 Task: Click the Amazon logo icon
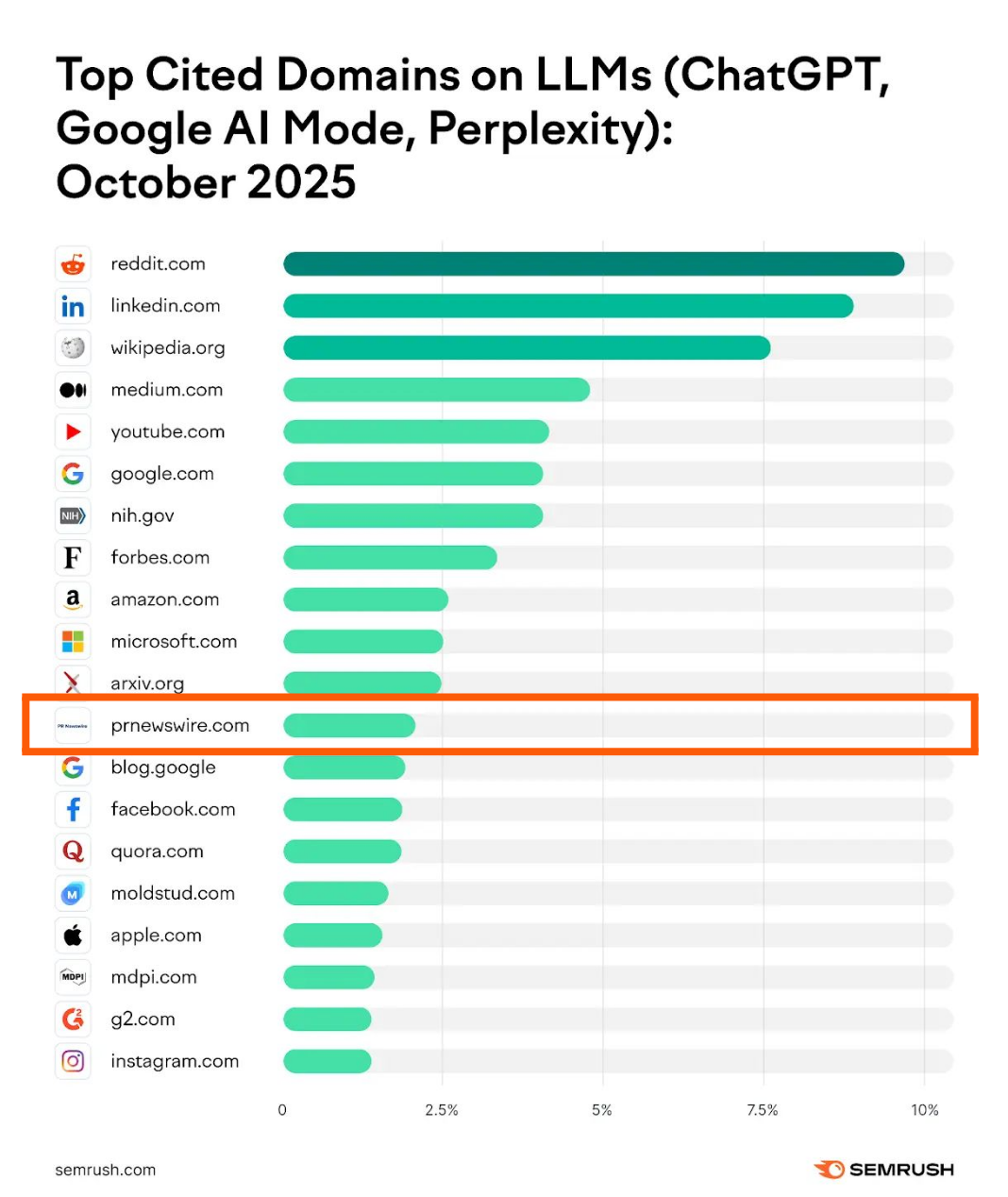(x=73, y=599)
